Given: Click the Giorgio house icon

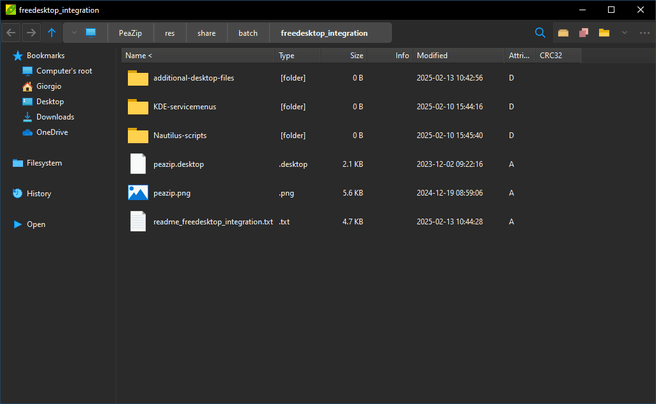Looking at the screenshot, I should coord(27,87).
